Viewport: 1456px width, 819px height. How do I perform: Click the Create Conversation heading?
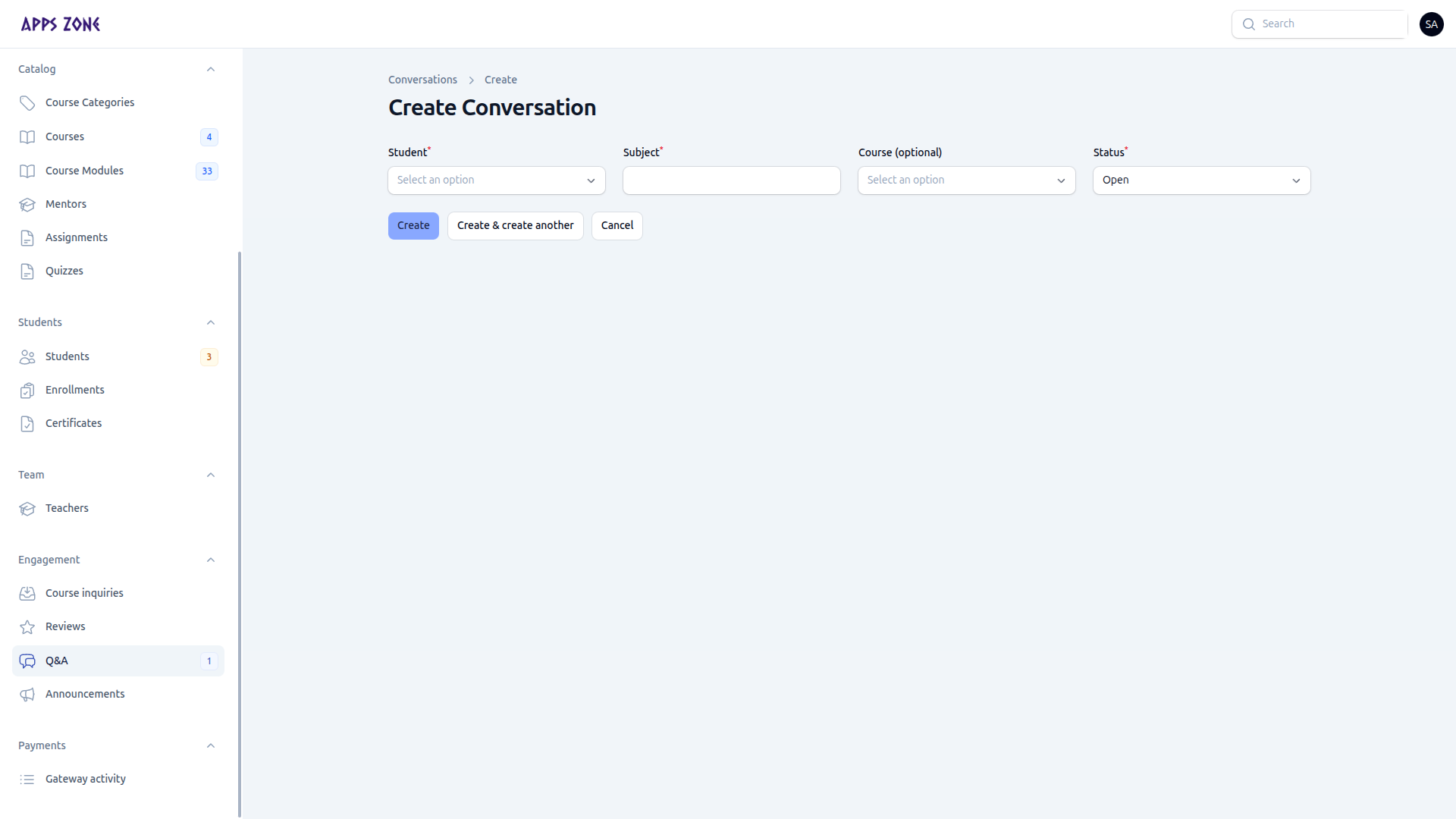click(492, 108)
